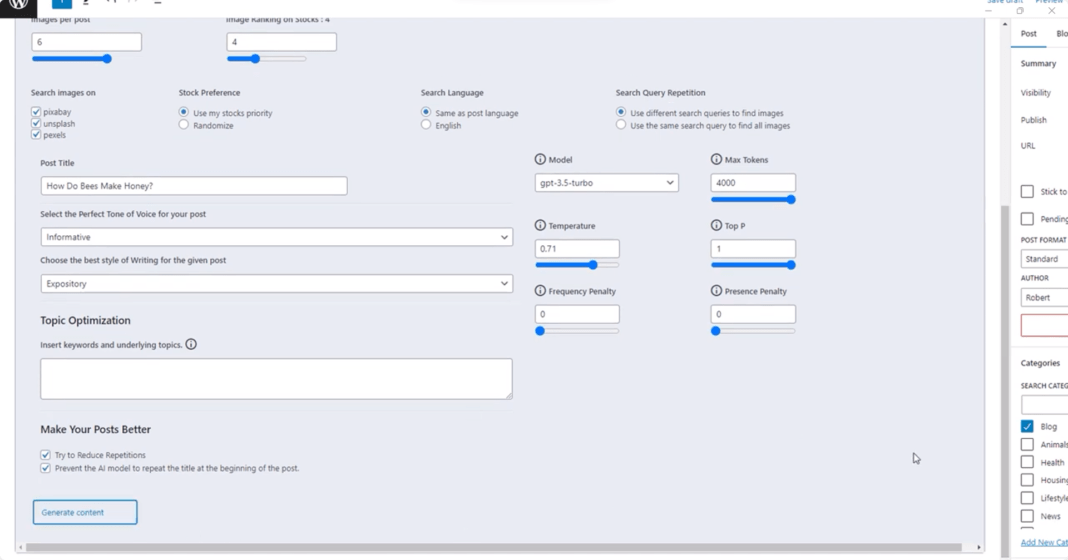Click the Frequency Penalty info icon
This screenshot has width=1068, height=560.
pos(540,291)
